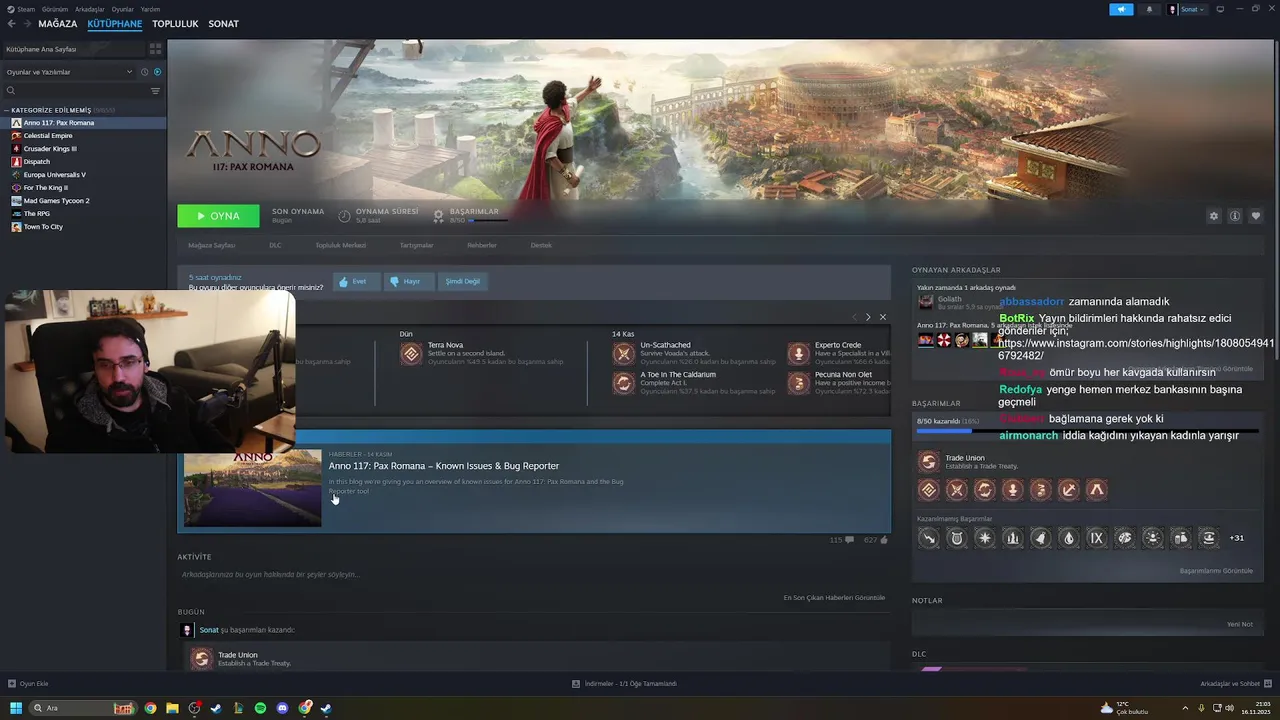Image resolution: width=1280 pixels, height=720 pixels.
Task: Open the Arkadaşlar menu
Action: point(90,9)
